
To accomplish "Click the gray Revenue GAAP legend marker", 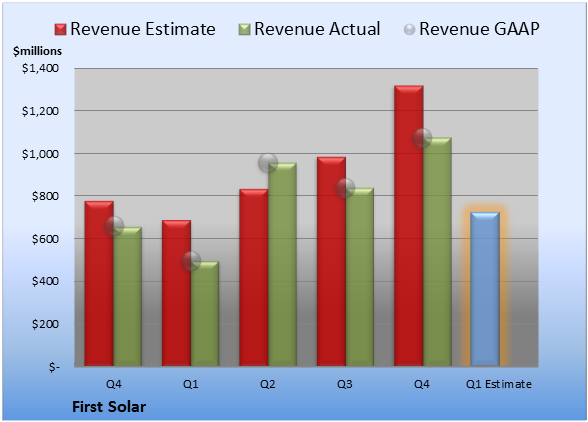I will click(410, 29).
